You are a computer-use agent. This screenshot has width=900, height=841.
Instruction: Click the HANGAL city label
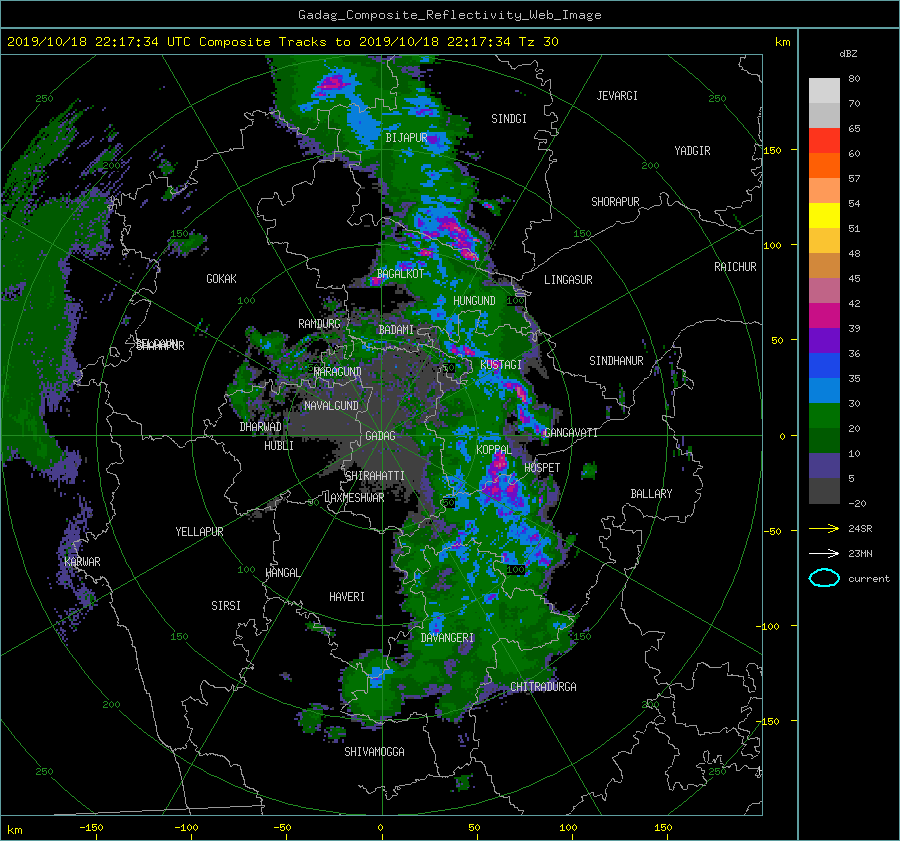click(282, 573)
